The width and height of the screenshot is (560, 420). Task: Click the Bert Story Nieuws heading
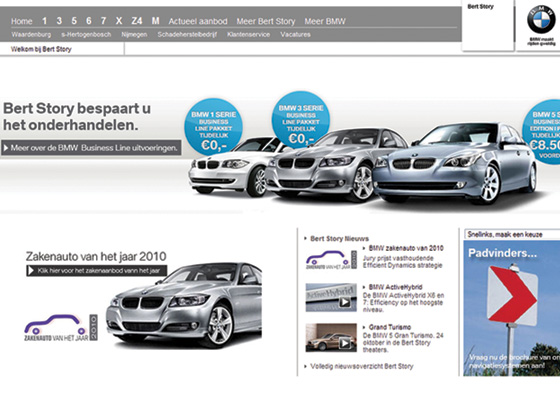pyautogui.click(x=339, y=239)
